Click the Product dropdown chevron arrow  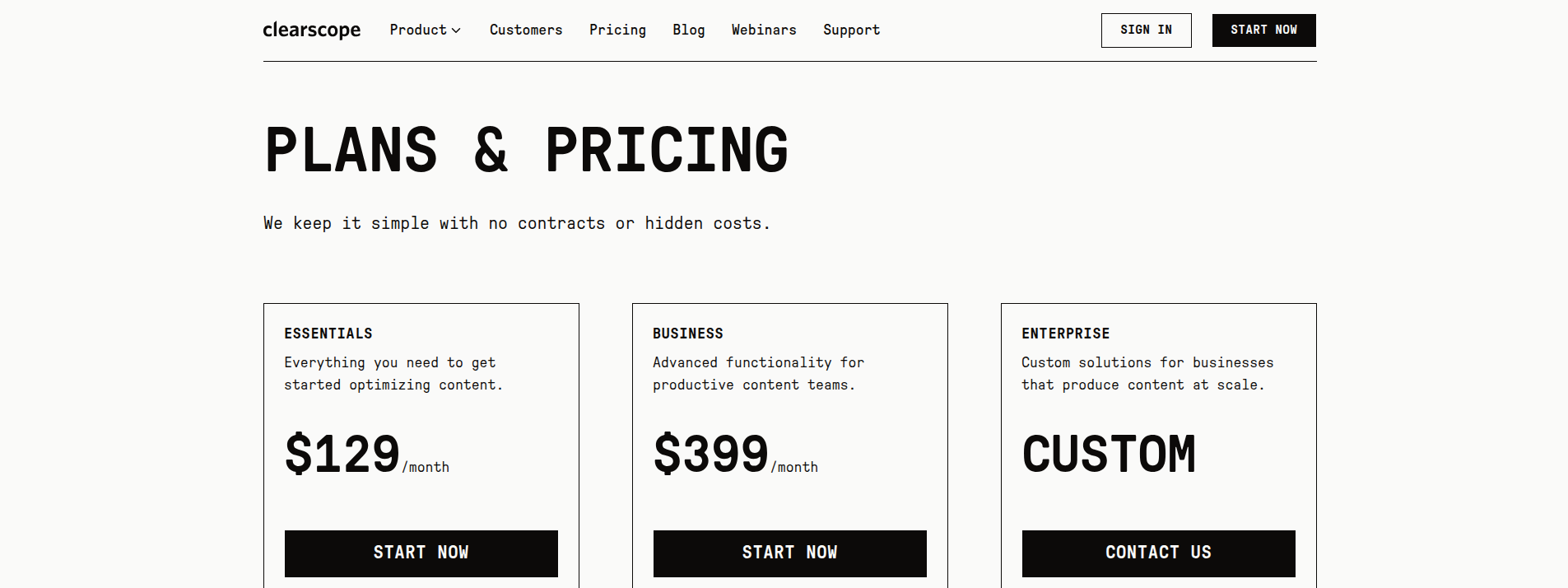(457, 30)
